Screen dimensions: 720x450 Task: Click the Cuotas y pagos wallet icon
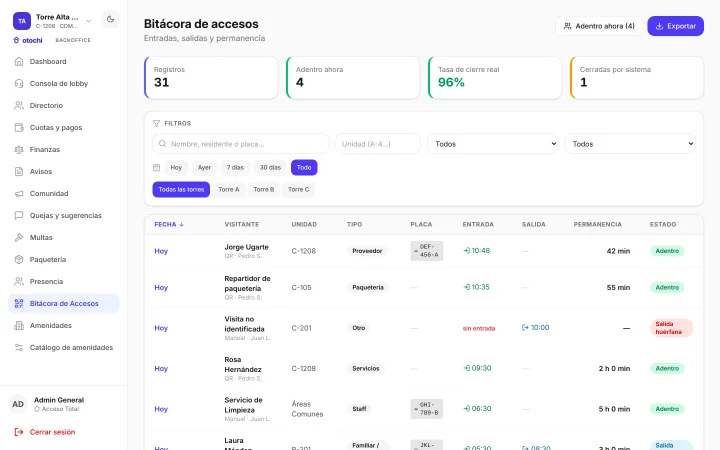tap(19, 128)
